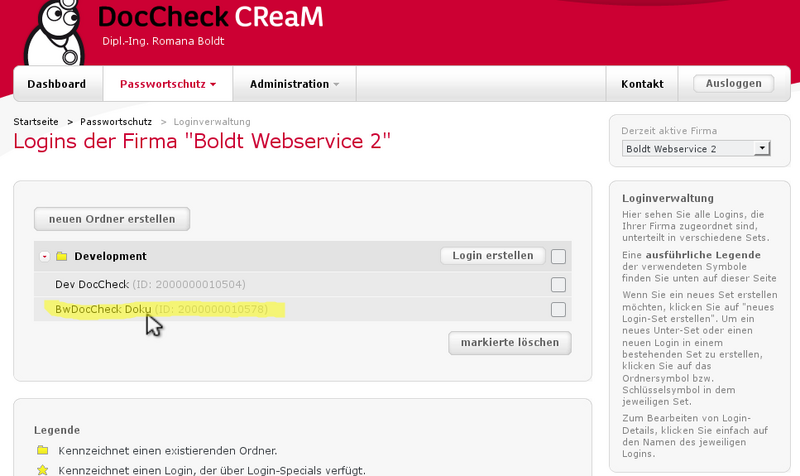This screenshot has height=476, width=800.
Task: Tick the checkbox for Dev DocCheck
Action: tap(558, 284)
